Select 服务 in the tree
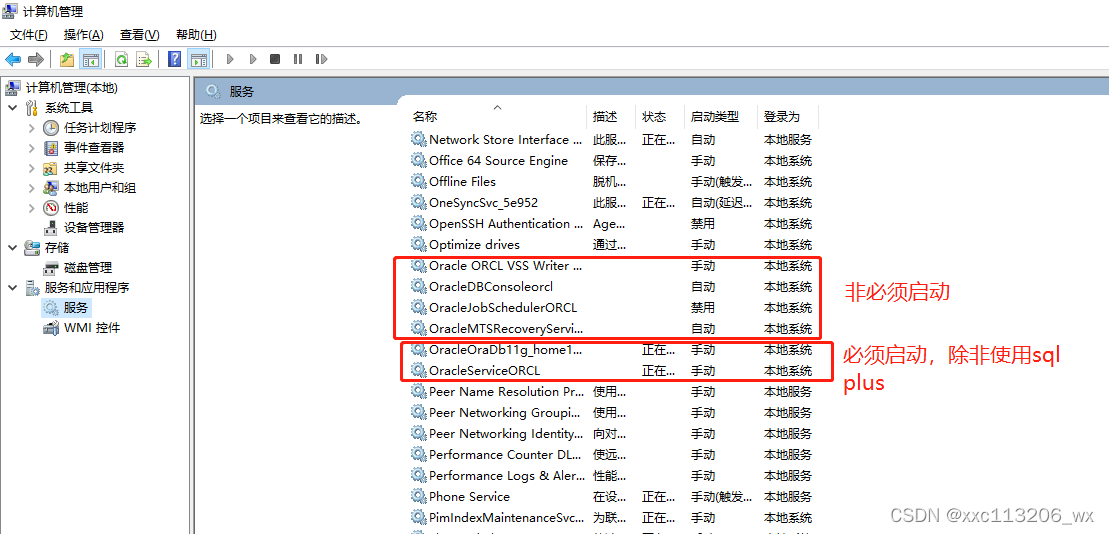The width and height of the screenshot is (1109, 534). click(76, 308)
